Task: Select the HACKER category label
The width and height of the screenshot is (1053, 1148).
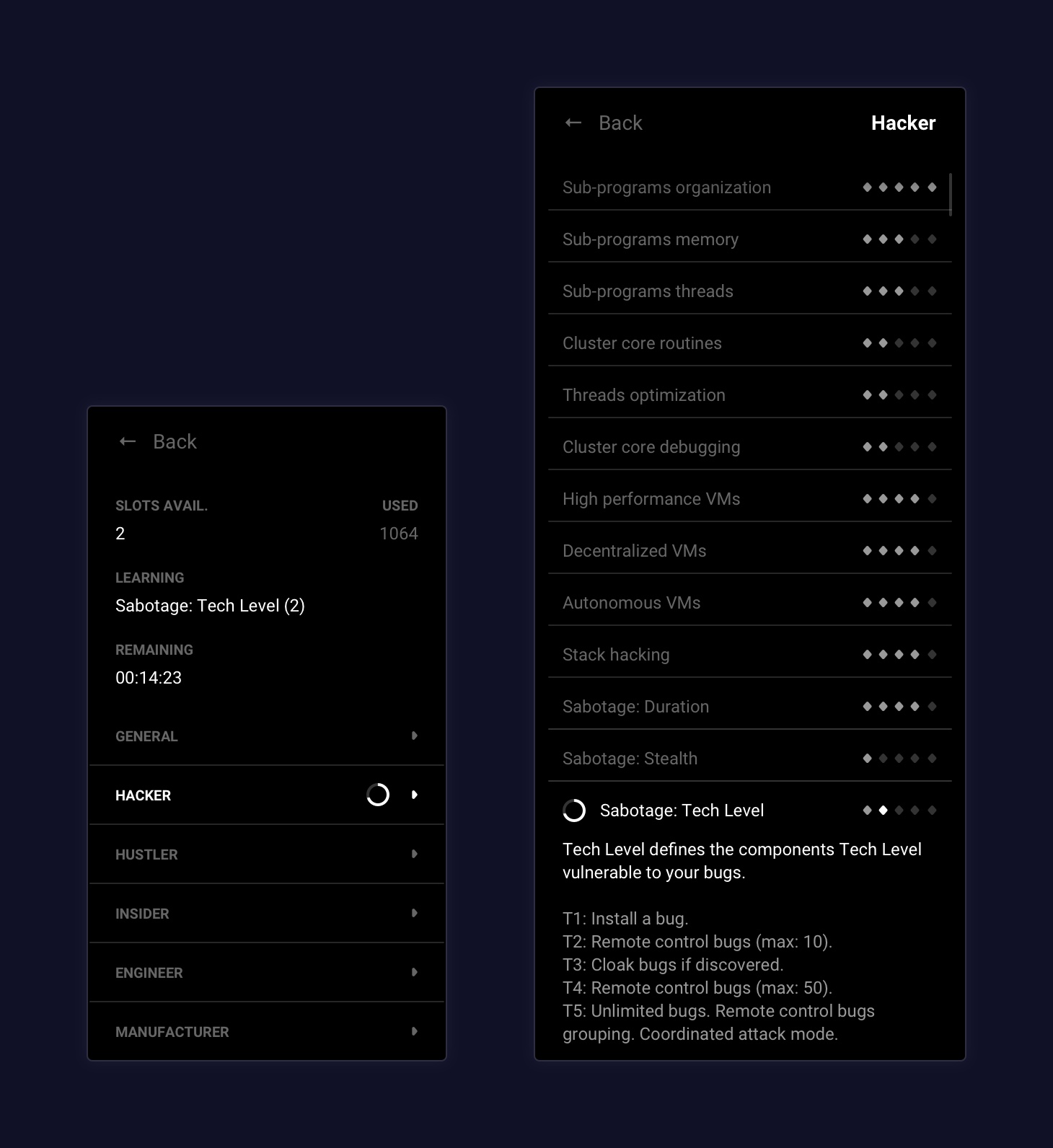Action: coord(143,795)
